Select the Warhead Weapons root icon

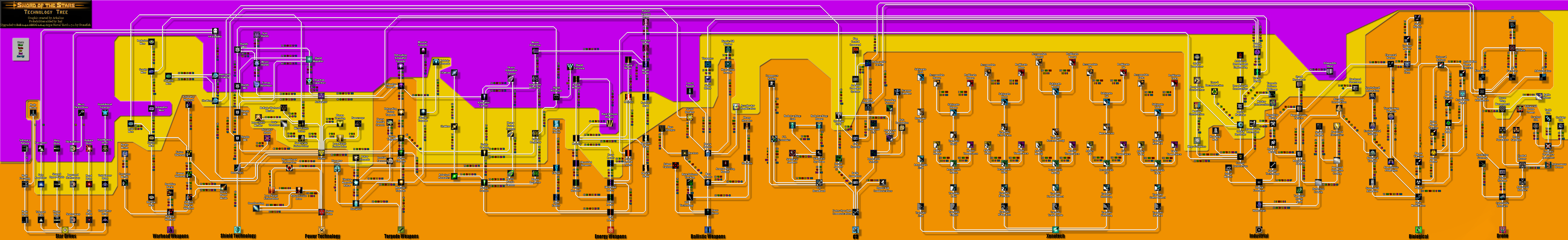click(170, 230)
